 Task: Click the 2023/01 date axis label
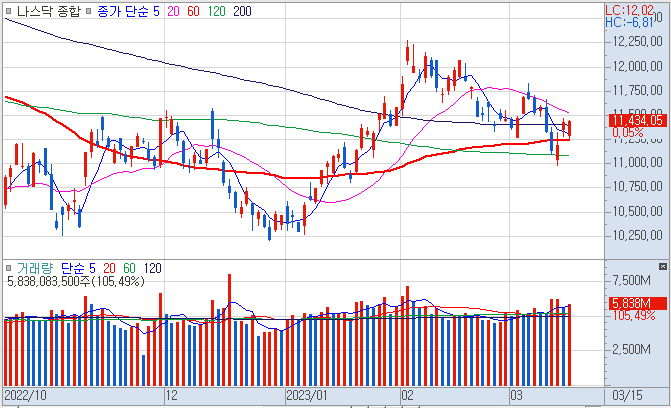pos(306,395)
